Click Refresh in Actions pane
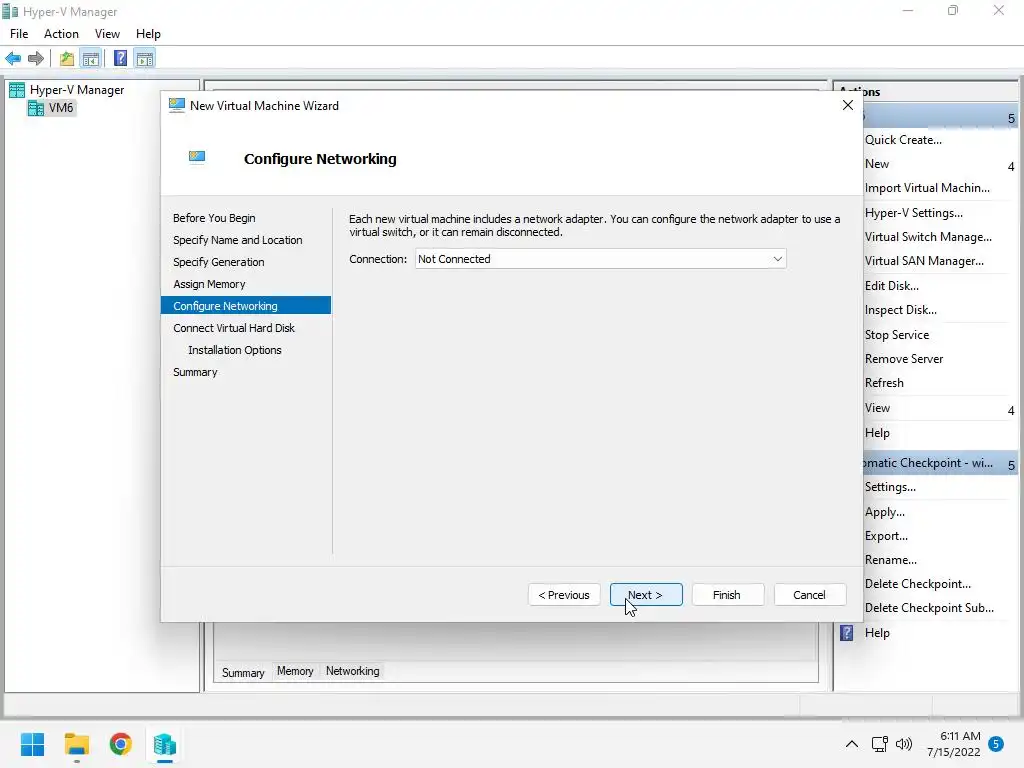Image resolution: width=1024 pixels, height=768 pixels. pos(884,383)
